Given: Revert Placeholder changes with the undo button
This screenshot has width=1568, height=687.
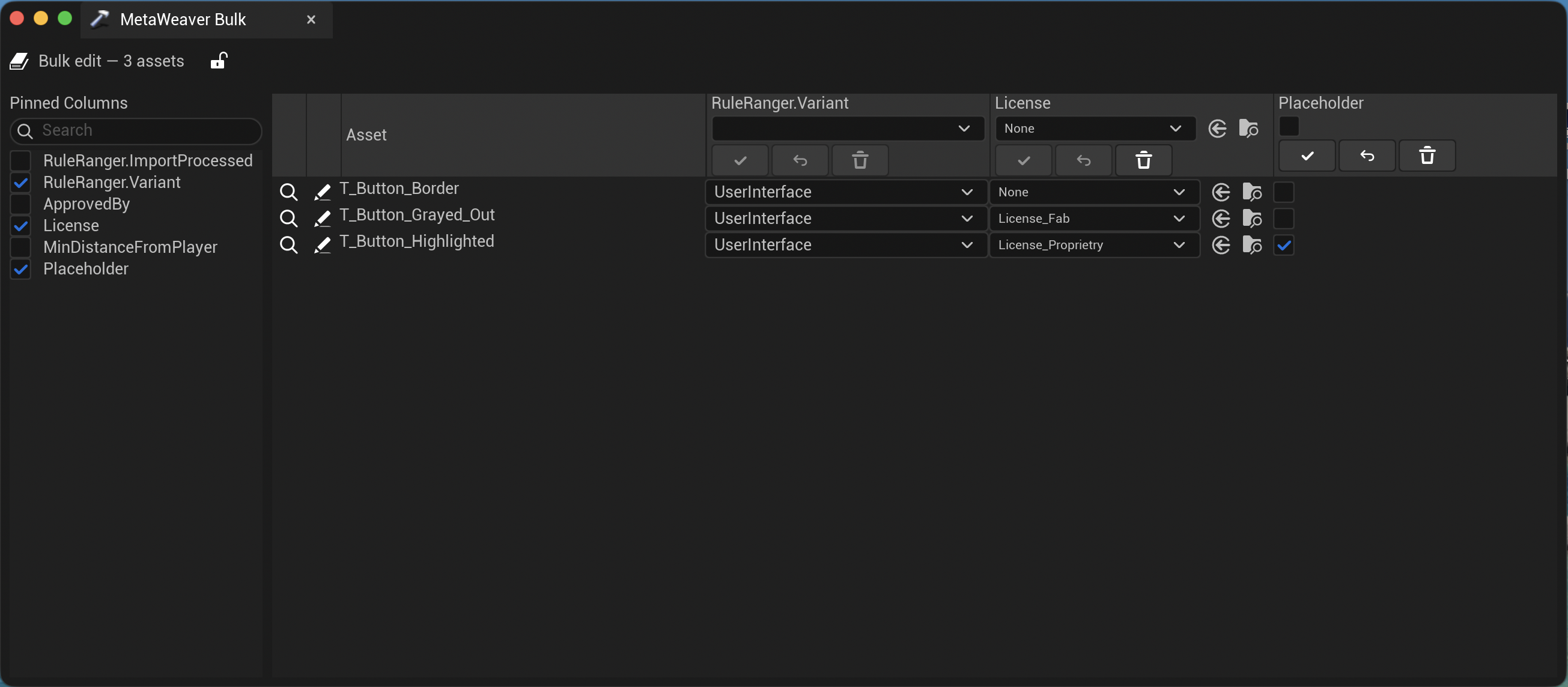Looking at the screenshot, I should [x=1367, y=156].
